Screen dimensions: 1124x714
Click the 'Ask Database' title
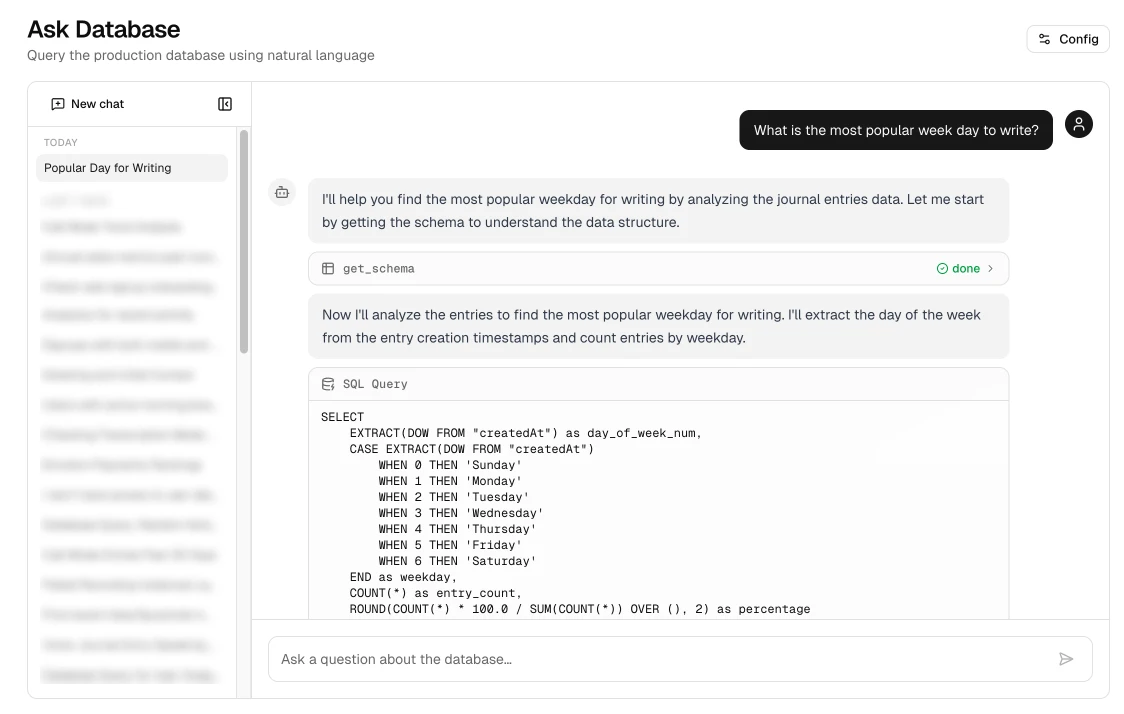[x=104, y=29]
